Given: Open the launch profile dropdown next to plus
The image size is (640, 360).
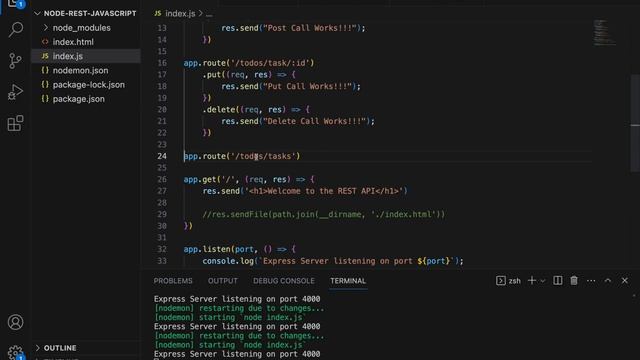Looking at the screenshot, I should click(542, 281).
